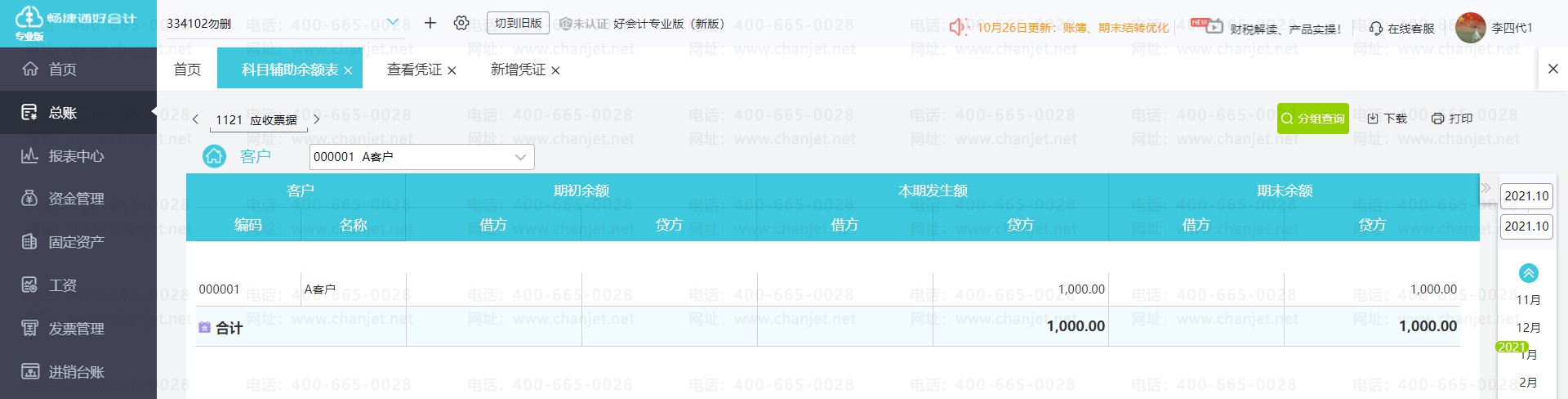The image size is (1568, 399).
Task: Close the 新增凭证 tab
Action: [x=555, y=71]
